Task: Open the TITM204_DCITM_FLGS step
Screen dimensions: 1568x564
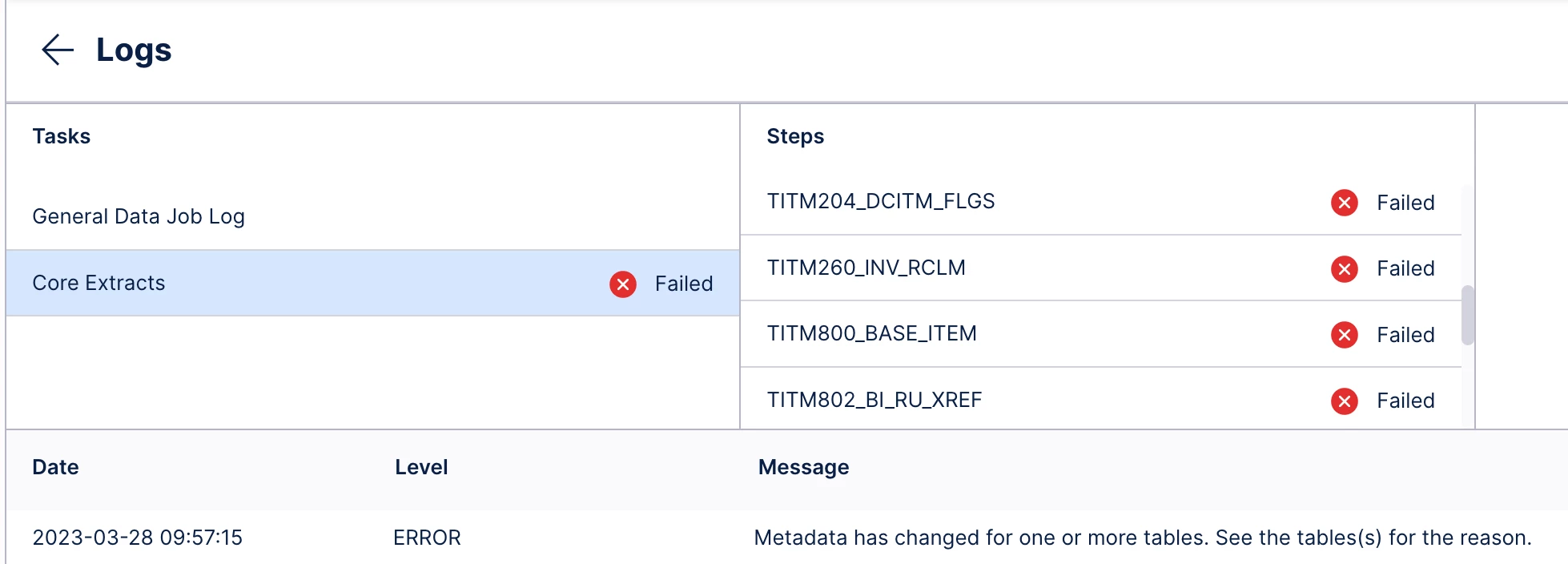Action: click(880, 201)
